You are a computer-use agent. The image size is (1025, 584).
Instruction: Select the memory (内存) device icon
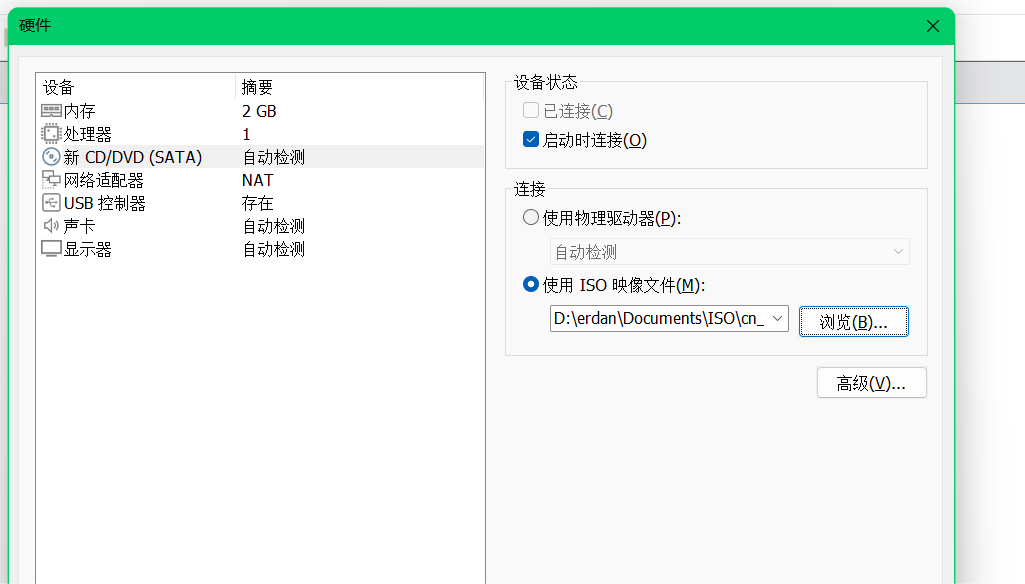pyautogui.click(x=51, y=111)
